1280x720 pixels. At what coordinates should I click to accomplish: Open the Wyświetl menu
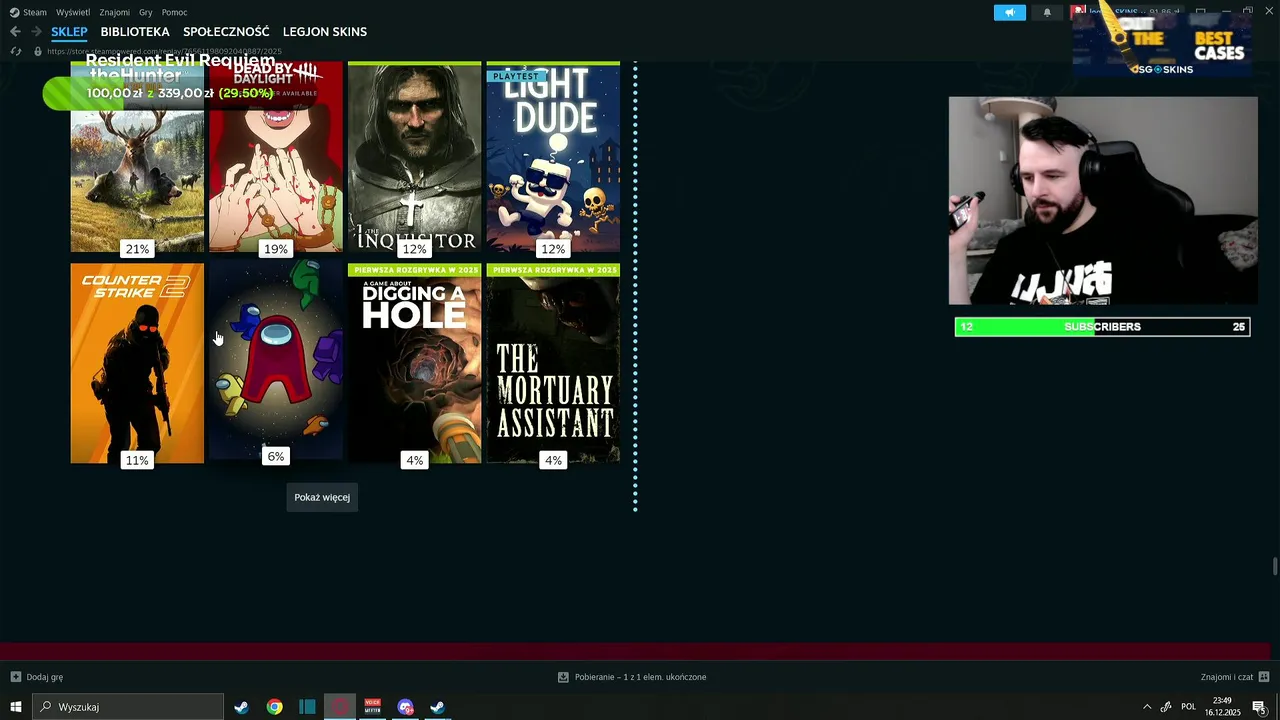[x=73, y=12]
